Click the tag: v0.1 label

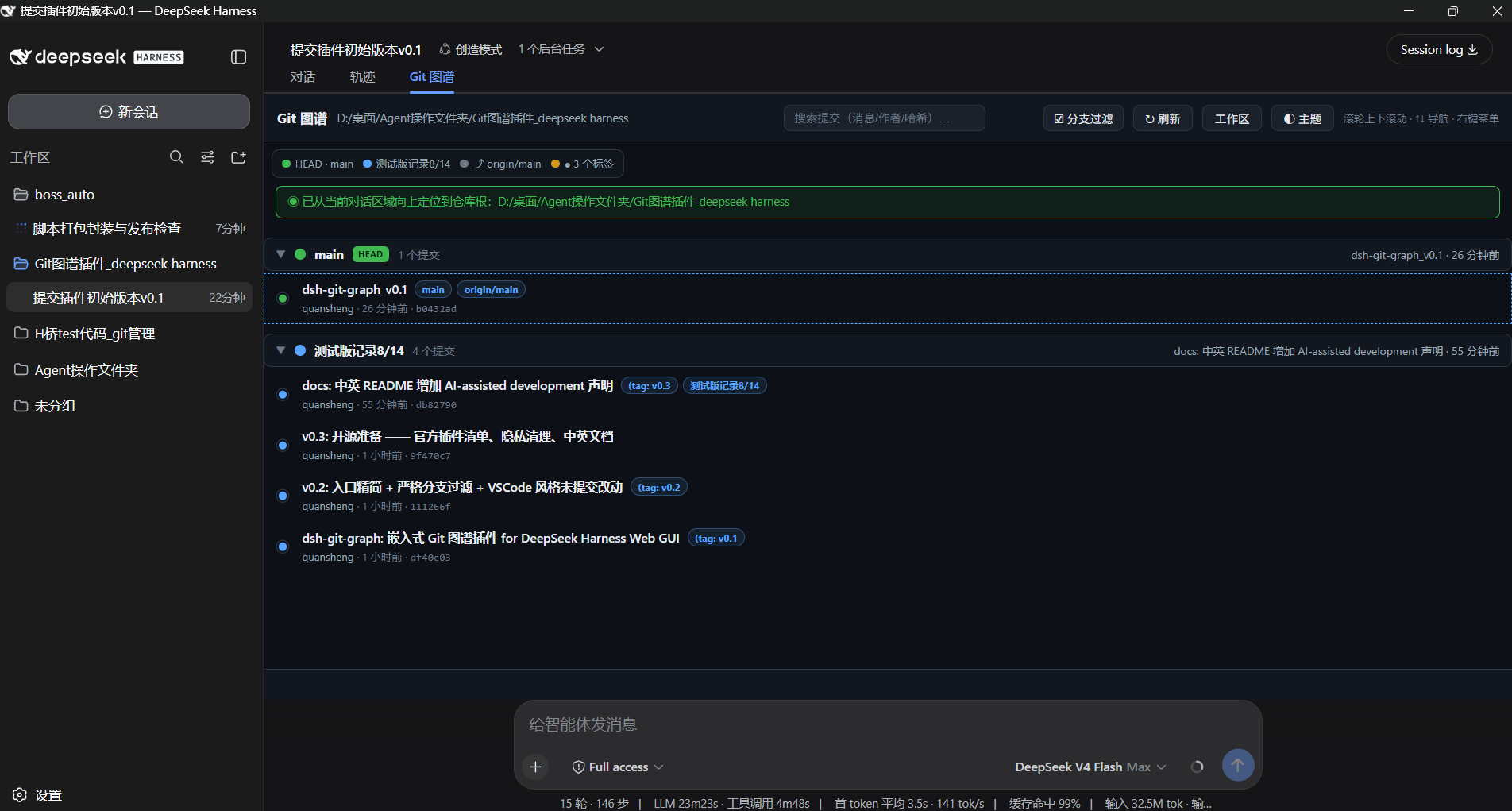tap(716, 539)
